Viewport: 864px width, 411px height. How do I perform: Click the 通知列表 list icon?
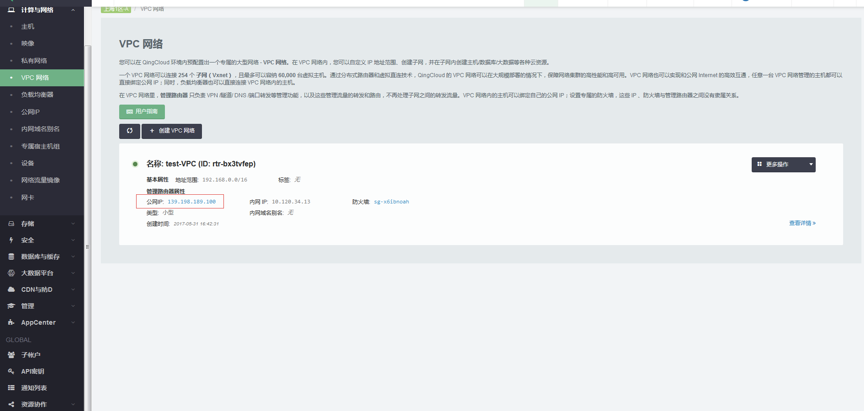(11, 388)
